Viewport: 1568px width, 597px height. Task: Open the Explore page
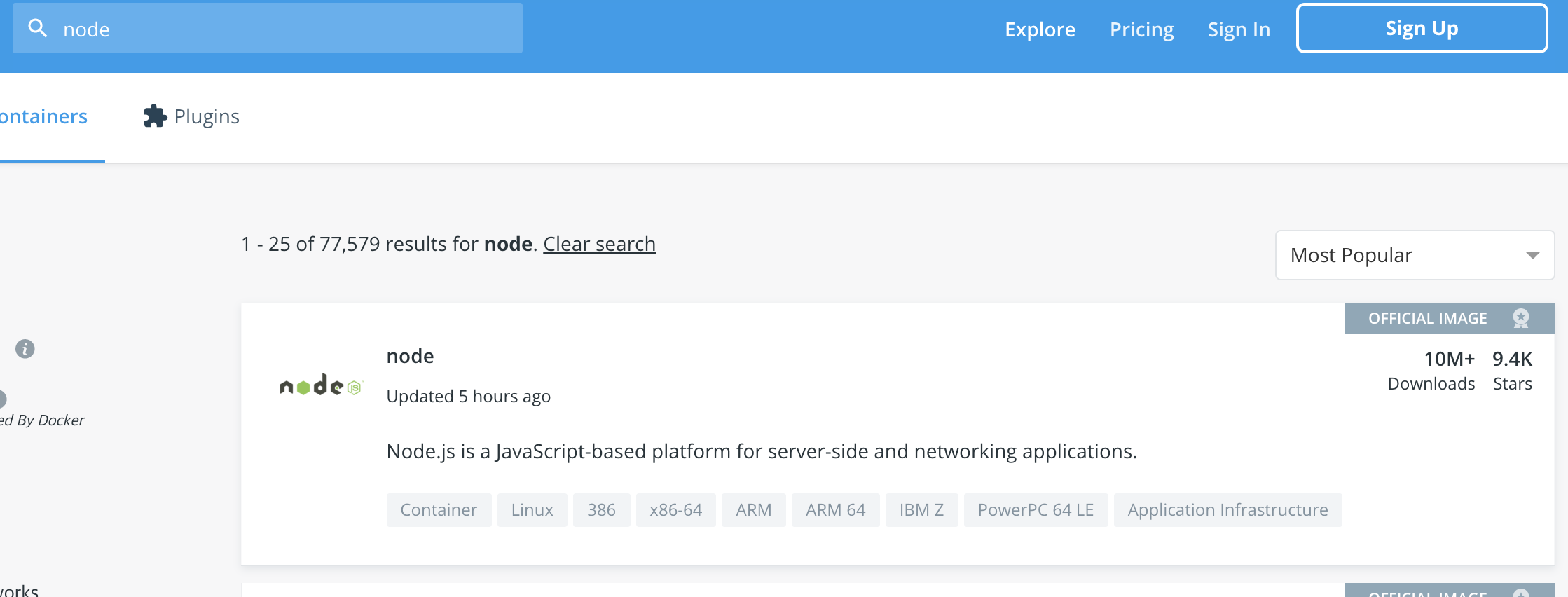(x=1040, y=29)
